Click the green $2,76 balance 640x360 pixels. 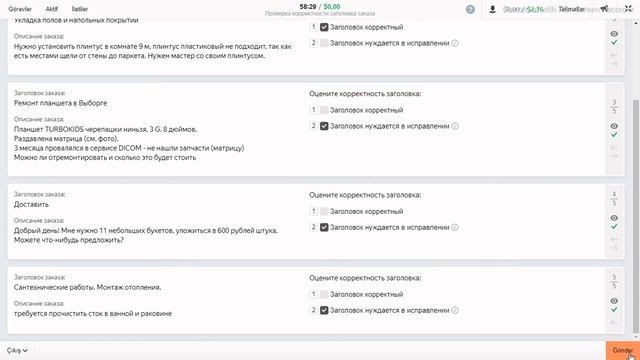click(x=535, y=9)
